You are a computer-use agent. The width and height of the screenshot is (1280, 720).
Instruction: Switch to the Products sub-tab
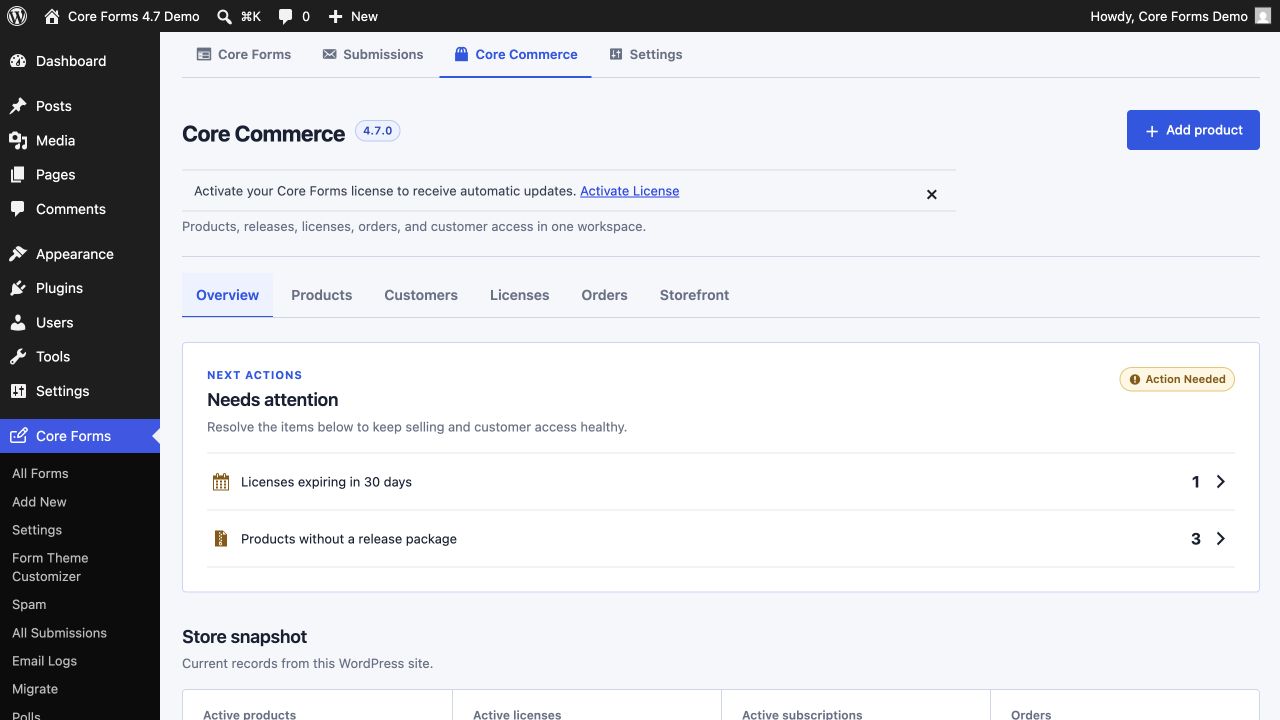(x=321, y=295)
